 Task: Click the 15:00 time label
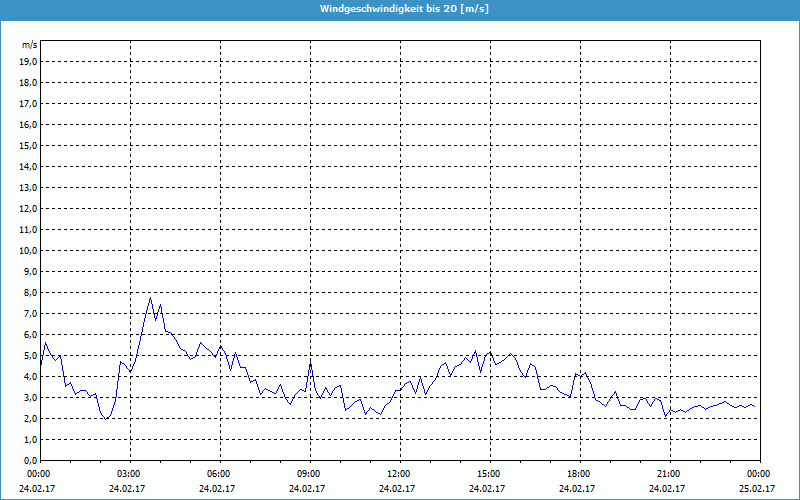pos(488,473)
